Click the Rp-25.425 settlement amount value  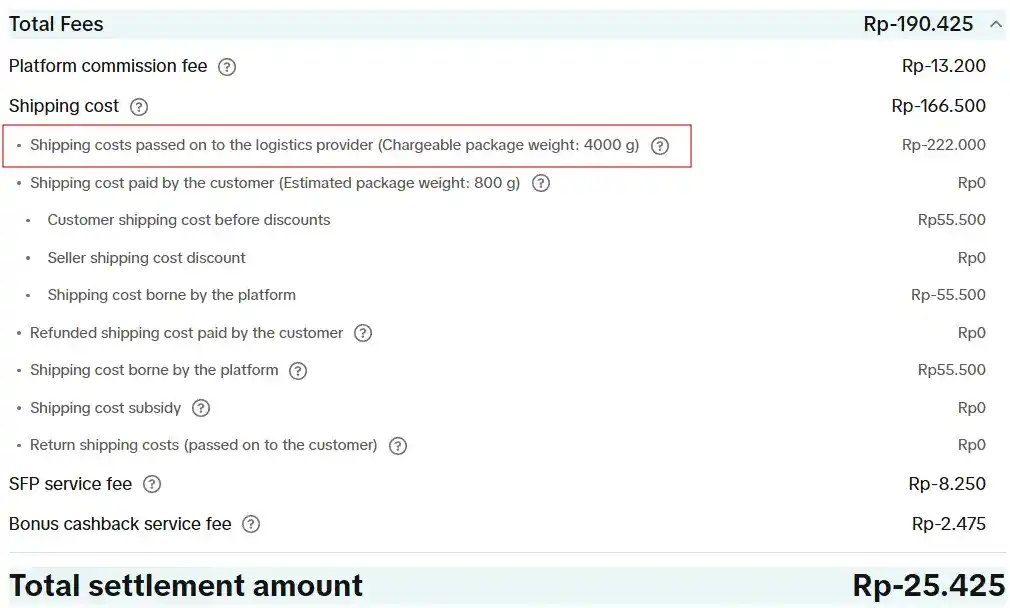tap(928, 585)
